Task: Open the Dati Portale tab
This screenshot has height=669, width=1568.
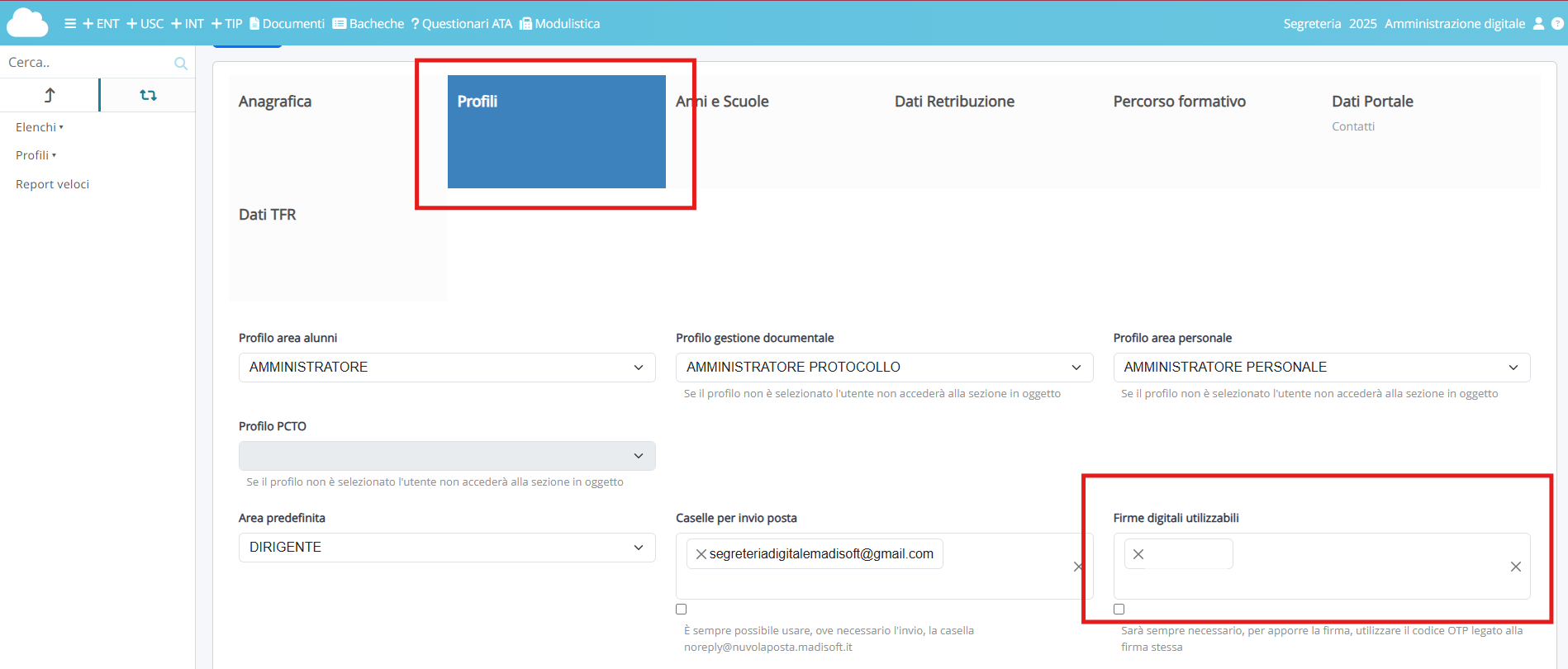Action: pos(1431,131)
